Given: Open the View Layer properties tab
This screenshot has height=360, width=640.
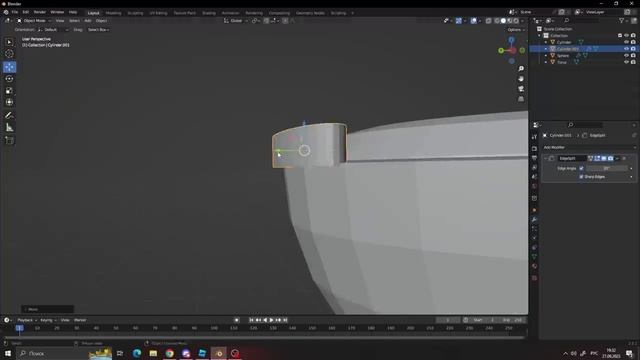Looking at the screenshot, I should pos(534,167).
